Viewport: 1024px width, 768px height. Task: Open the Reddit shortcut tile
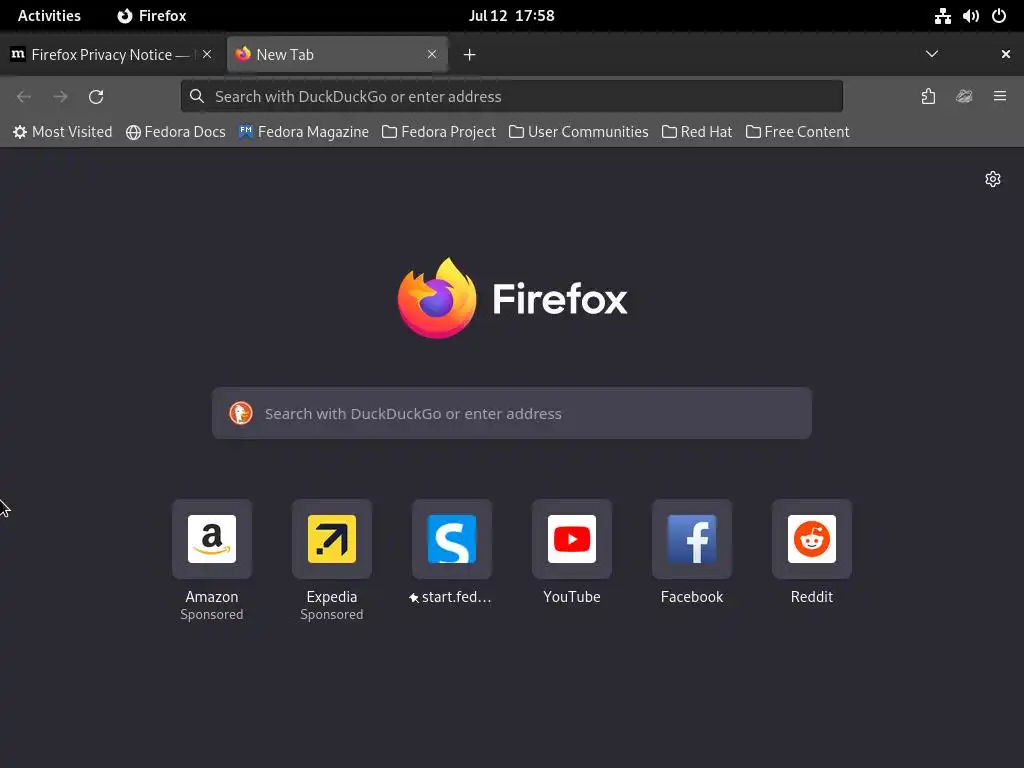click(x=812, y=539)
